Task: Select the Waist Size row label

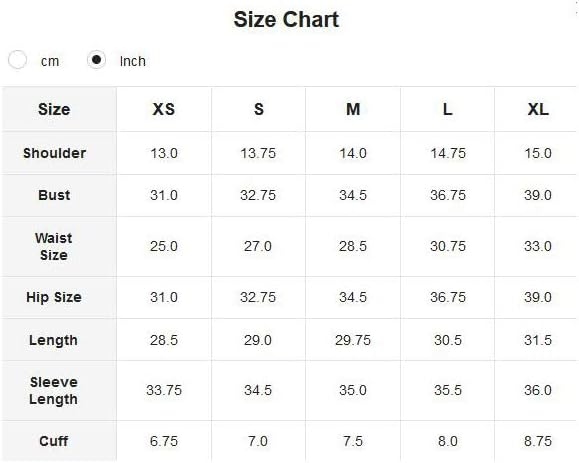Action: click(54, 247)
